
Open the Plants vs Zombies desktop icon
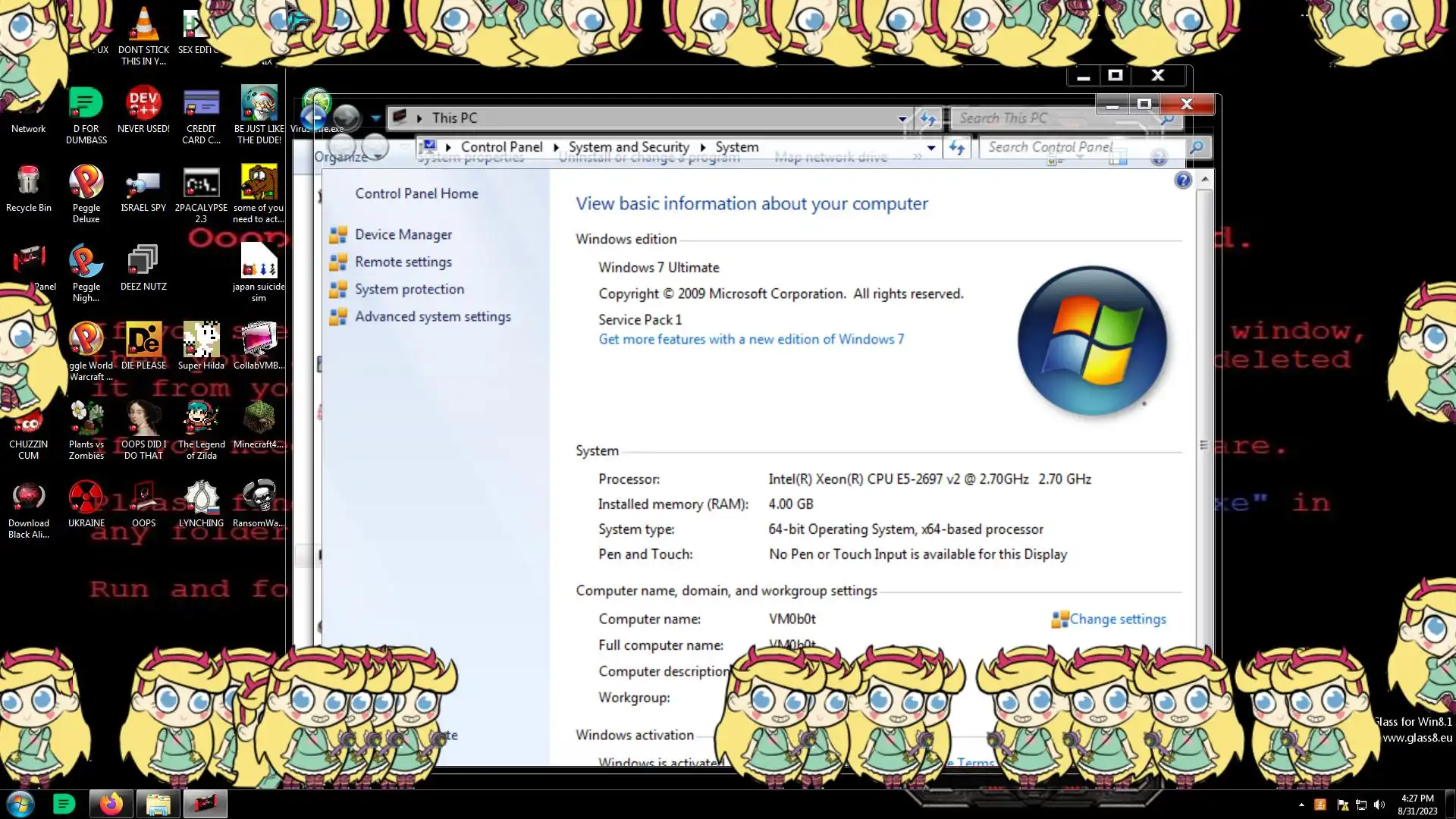(x=86, y=419)
